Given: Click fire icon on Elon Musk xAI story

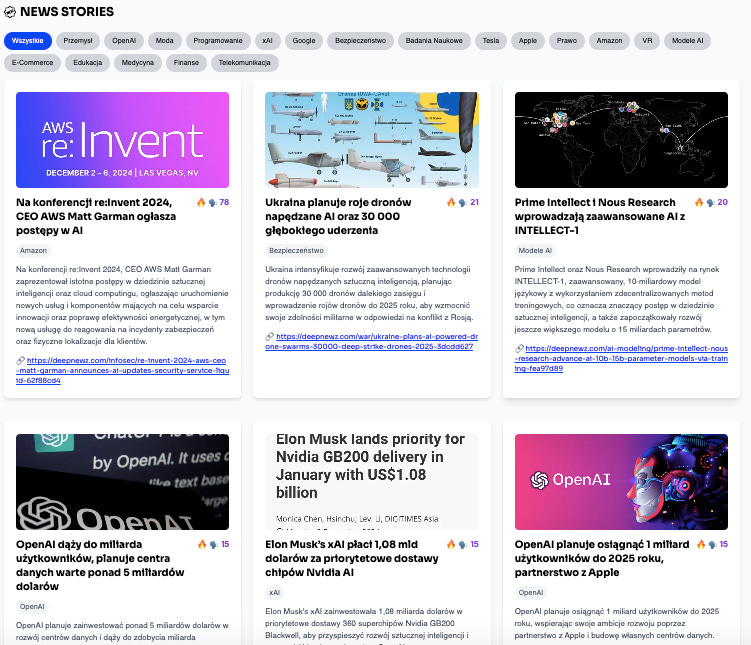Looking at the screenshot, I should (x=451, y=544).
